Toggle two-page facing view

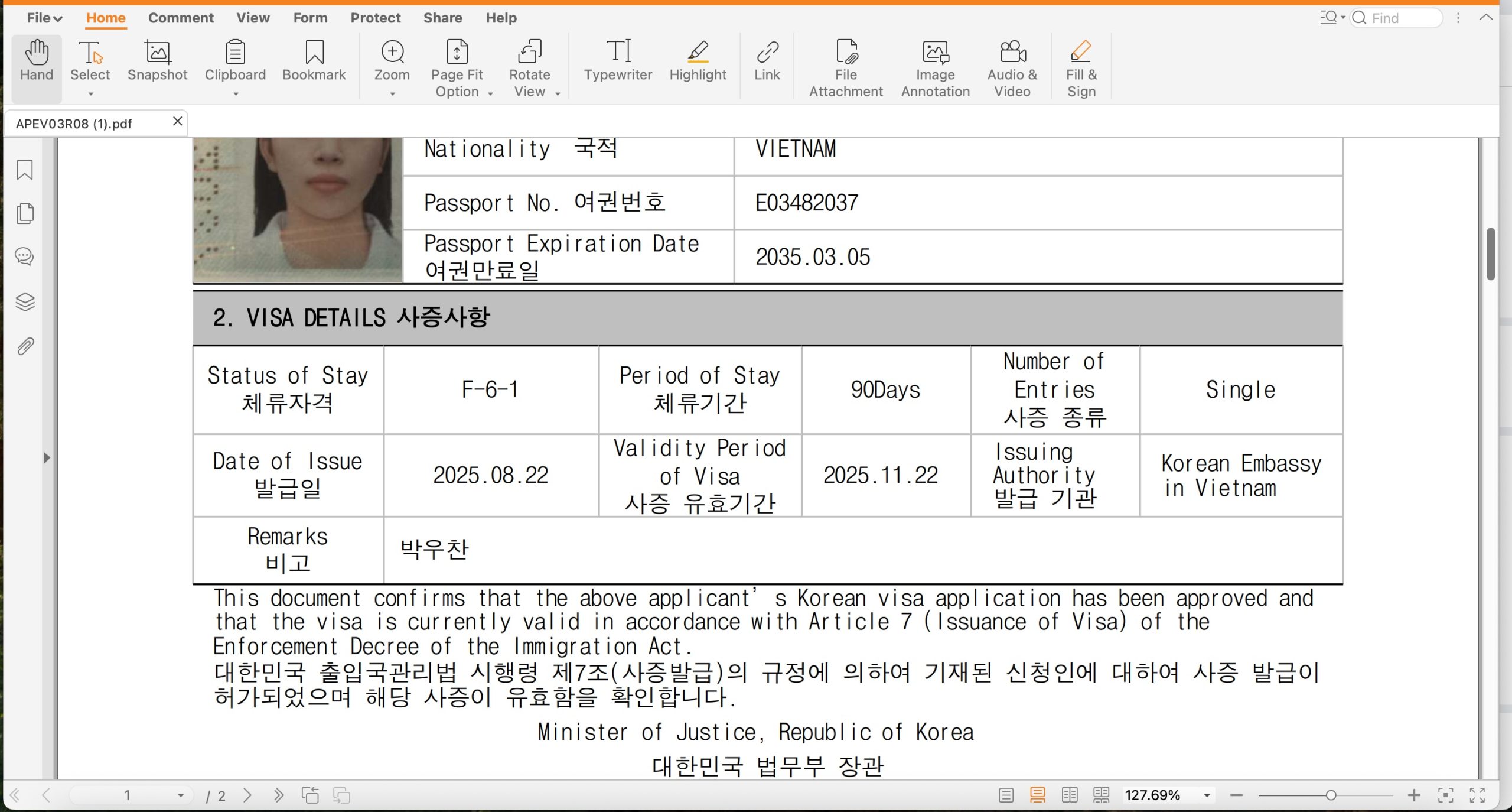tap(1070, 795)
